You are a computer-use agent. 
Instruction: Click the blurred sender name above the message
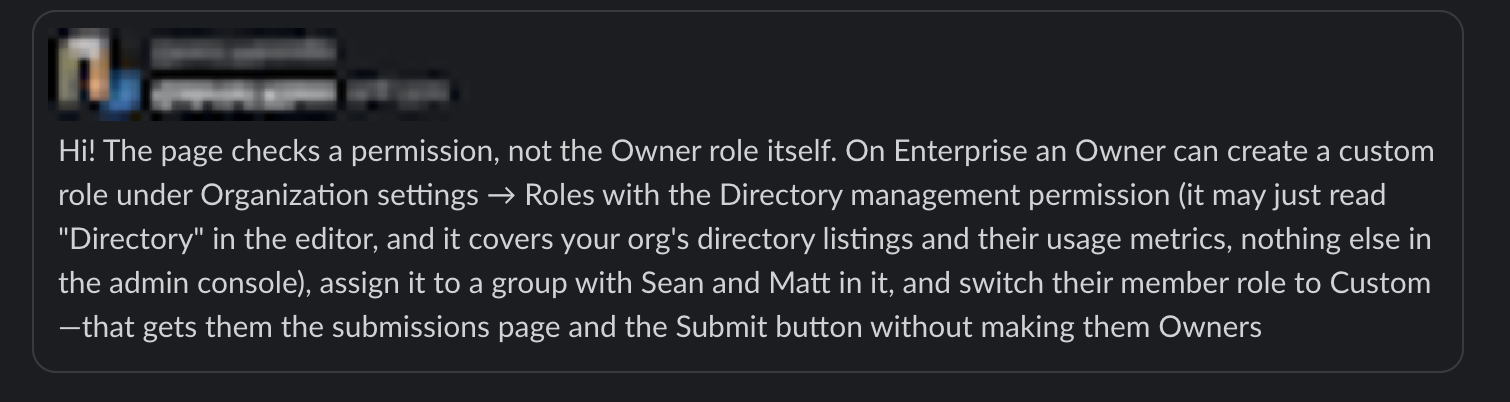coord(242,49)
